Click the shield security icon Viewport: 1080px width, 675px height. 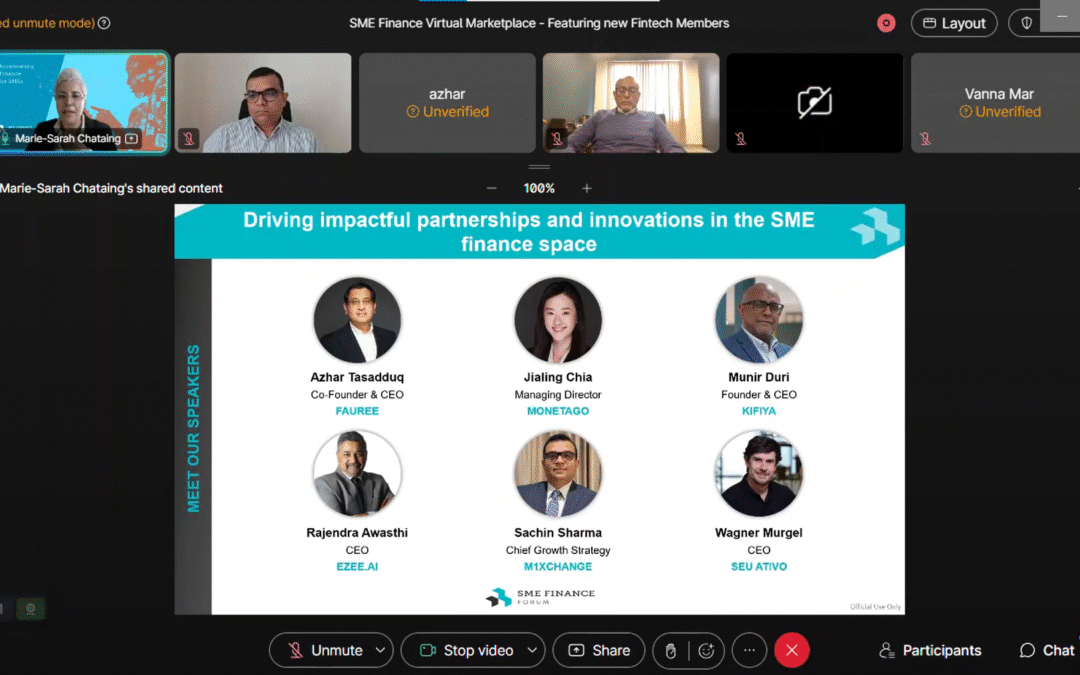coord(1026,23)
